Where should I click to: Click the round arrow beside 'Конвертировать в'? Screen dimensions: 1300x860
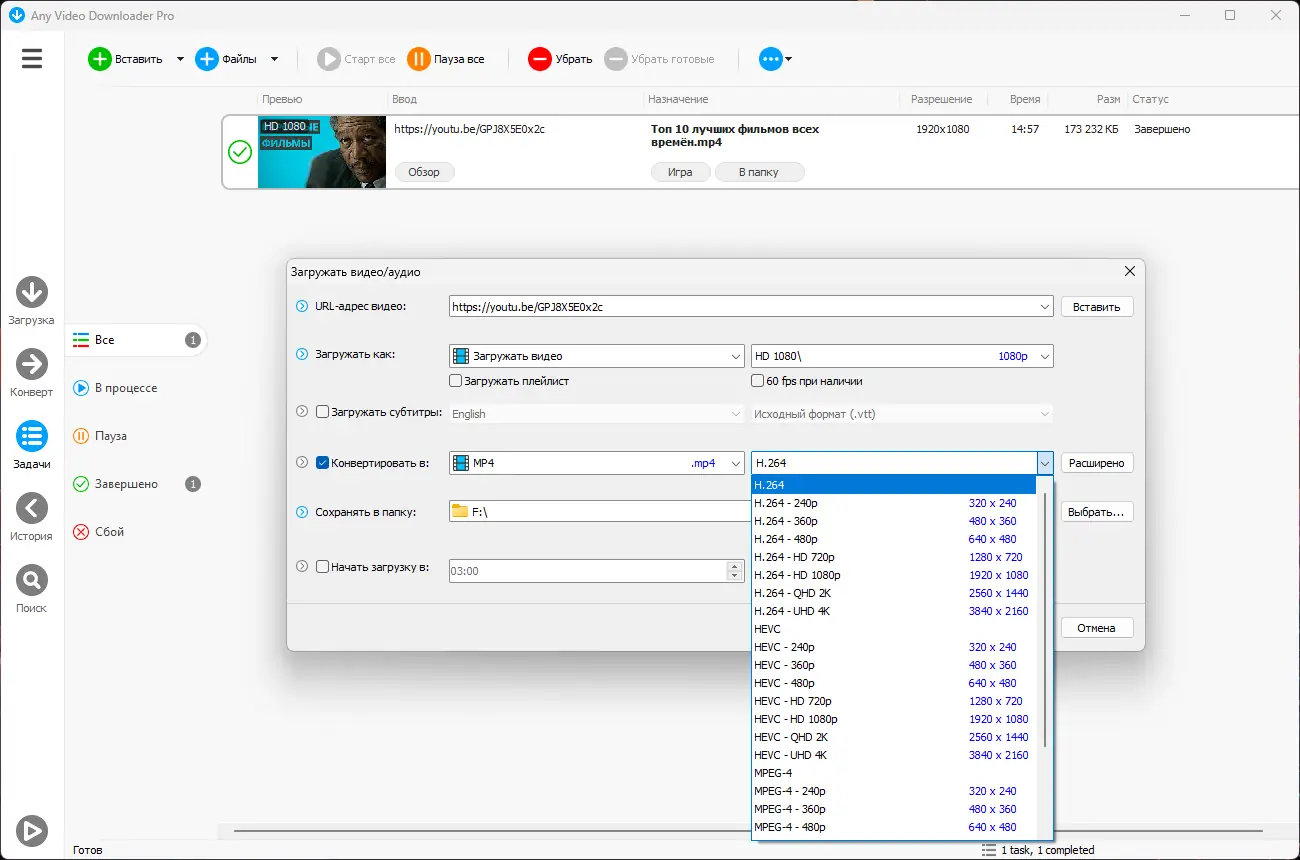pos(302,462)
